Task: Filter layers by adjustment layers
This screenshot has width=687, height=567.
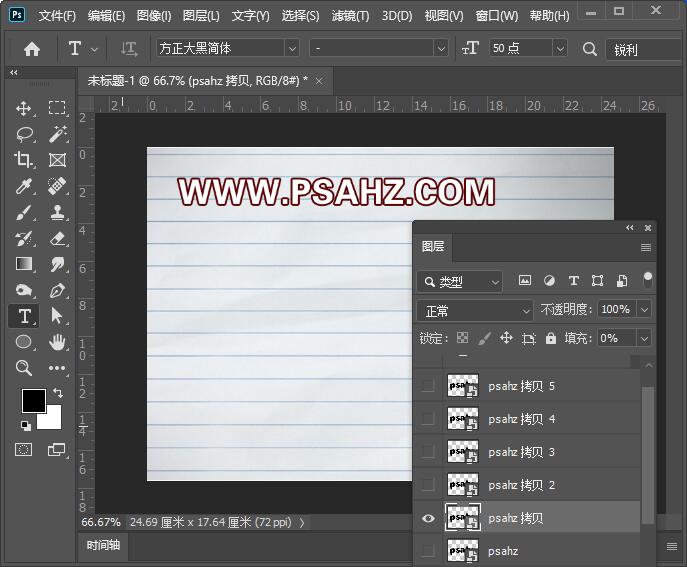Action: pyautogui.click(x=549, y=280)
